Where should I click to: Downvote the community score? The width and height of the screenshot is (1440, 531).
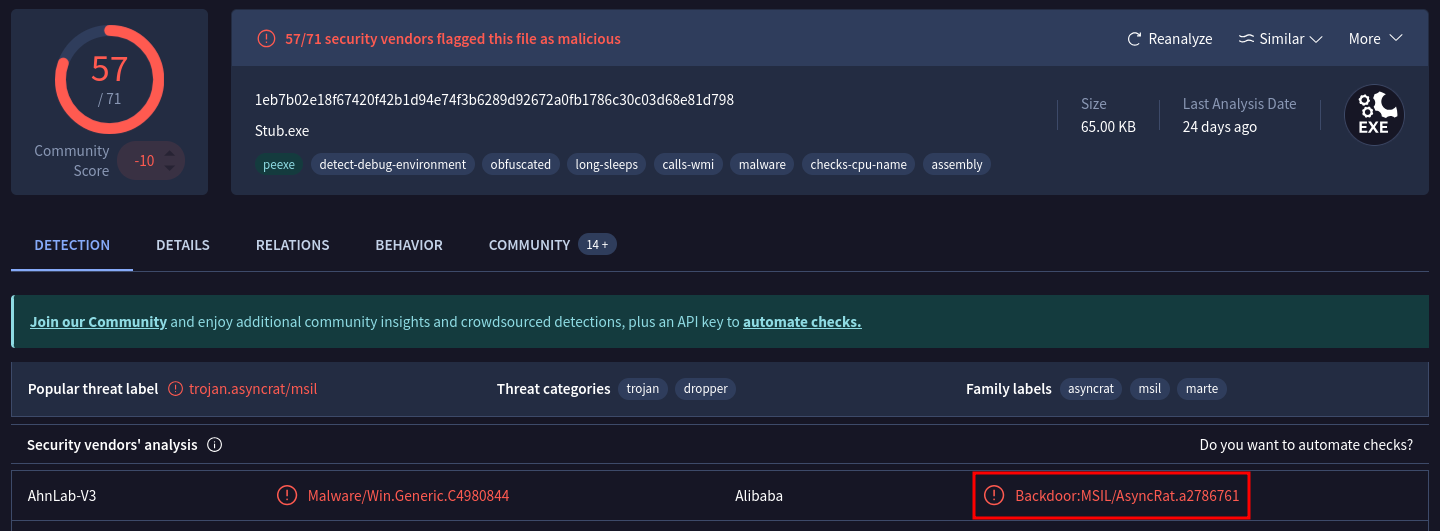[170, 168]
